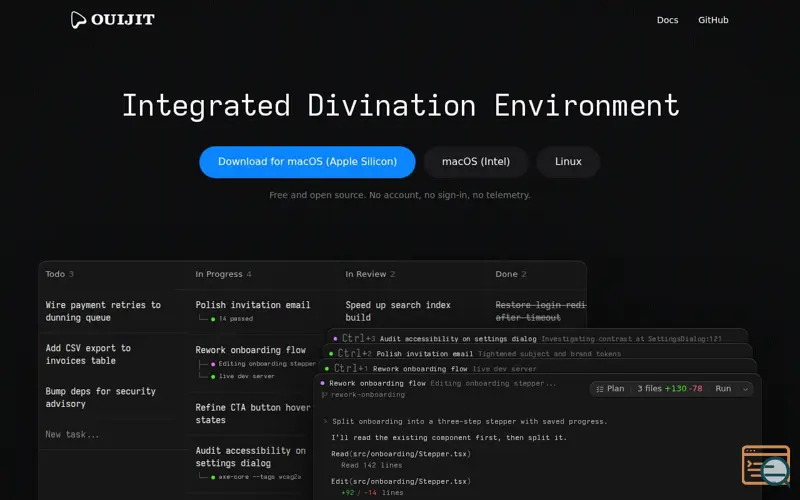Click the OUIJIT logo

(113, 20)
